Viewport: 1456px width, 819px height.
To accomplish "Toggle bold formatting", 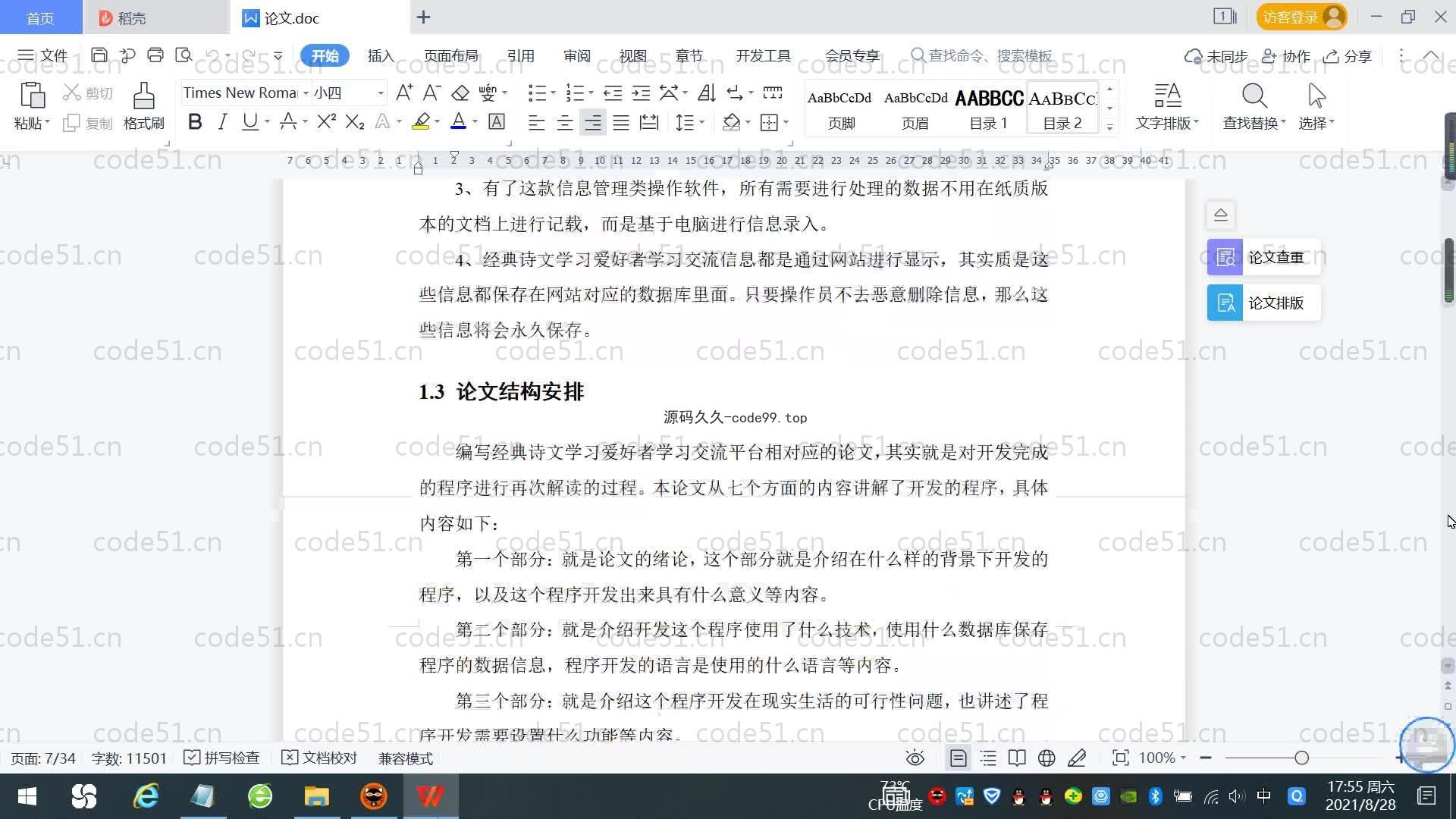I will (195, 122).
